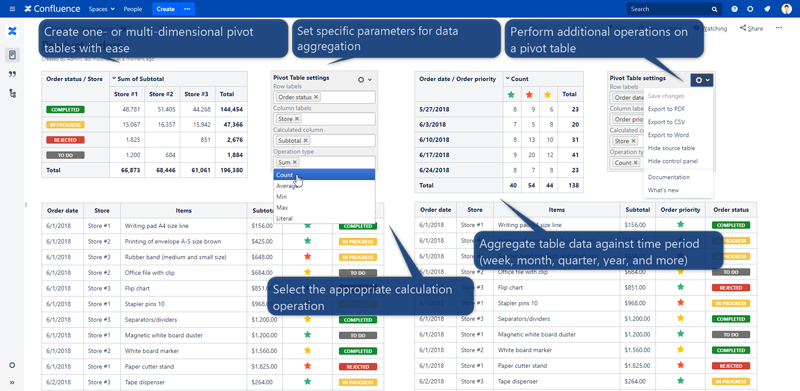Remove the Store tag under Column labels

click(x=297, y=119)
